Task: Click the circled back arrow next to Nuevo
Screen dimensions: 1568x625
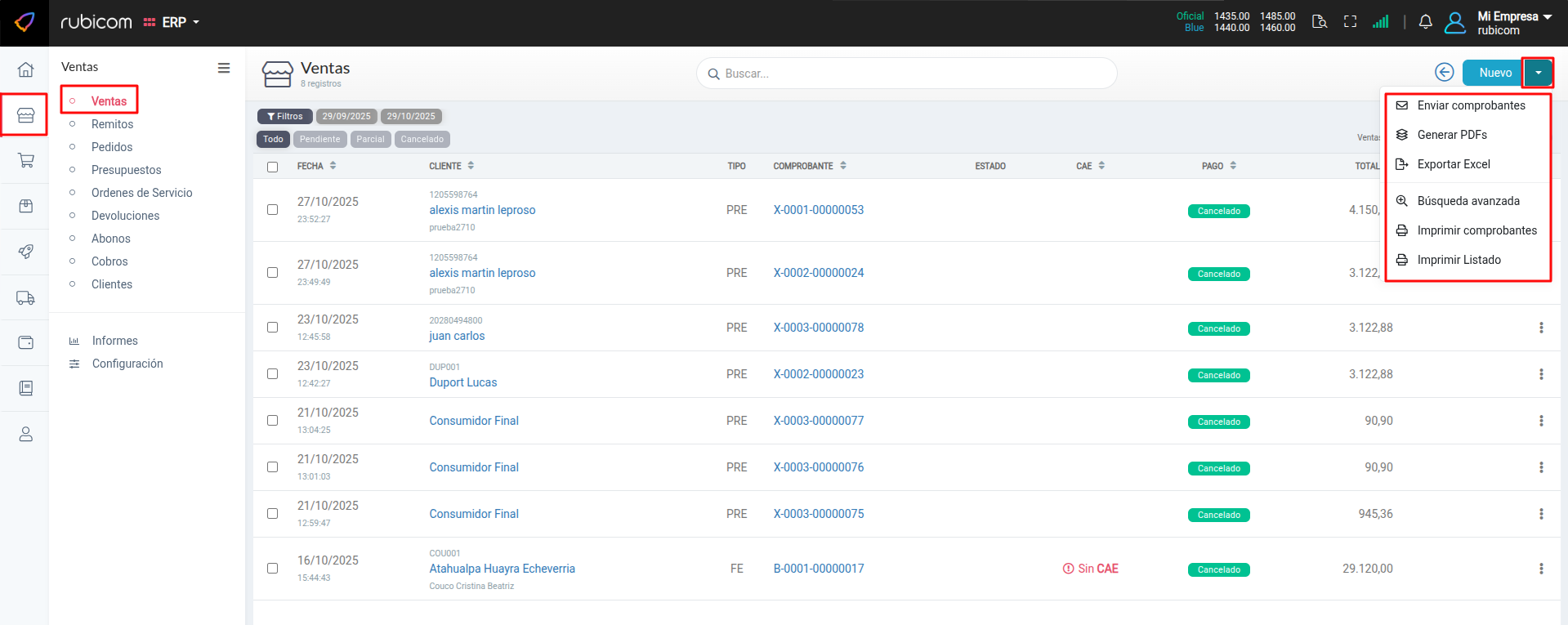Action: click(1444, 73)
